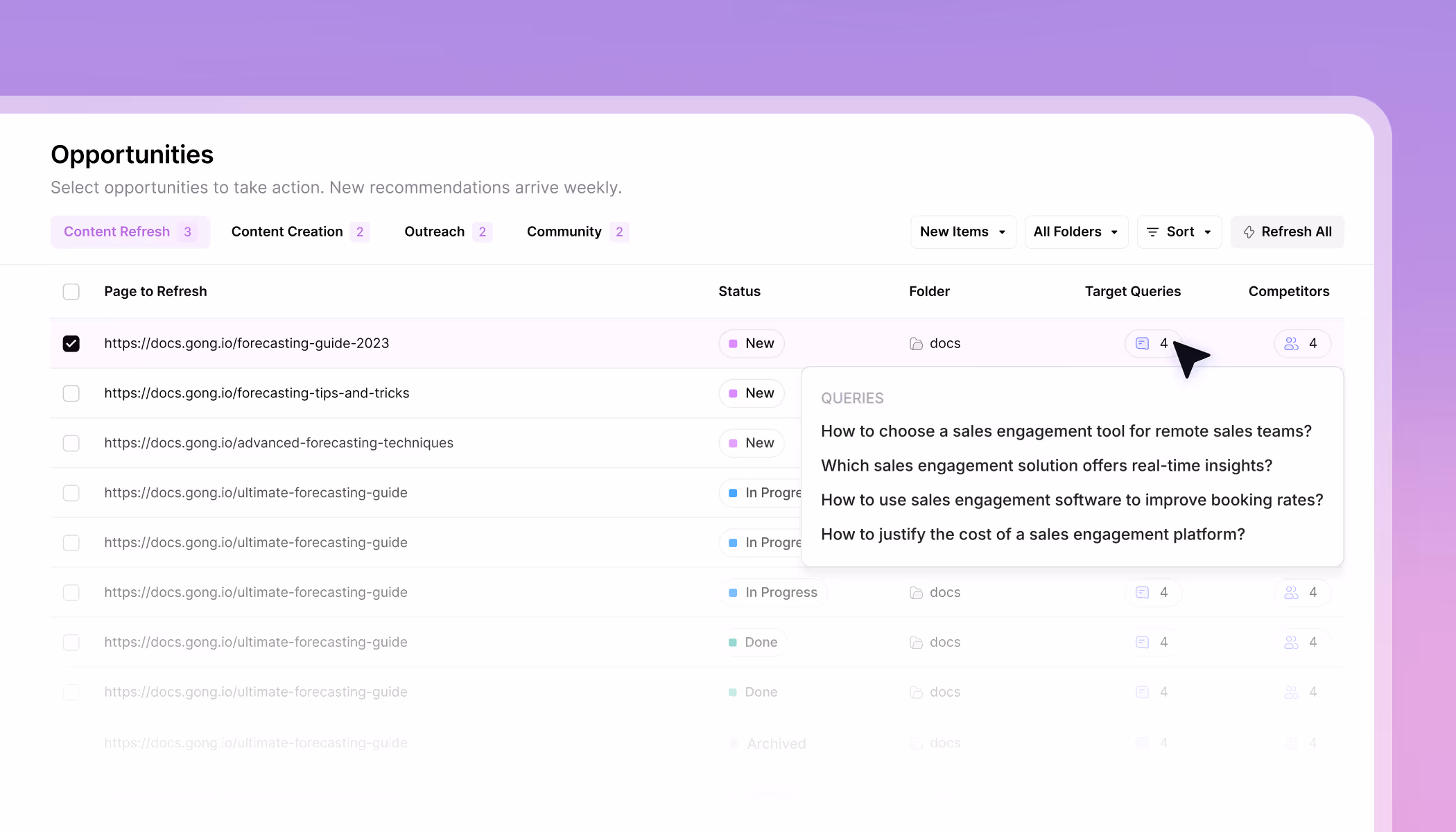Click the docs folder icon in the first row
Viewport: 1456px width, 832px height.
click(x=916, y=343)
